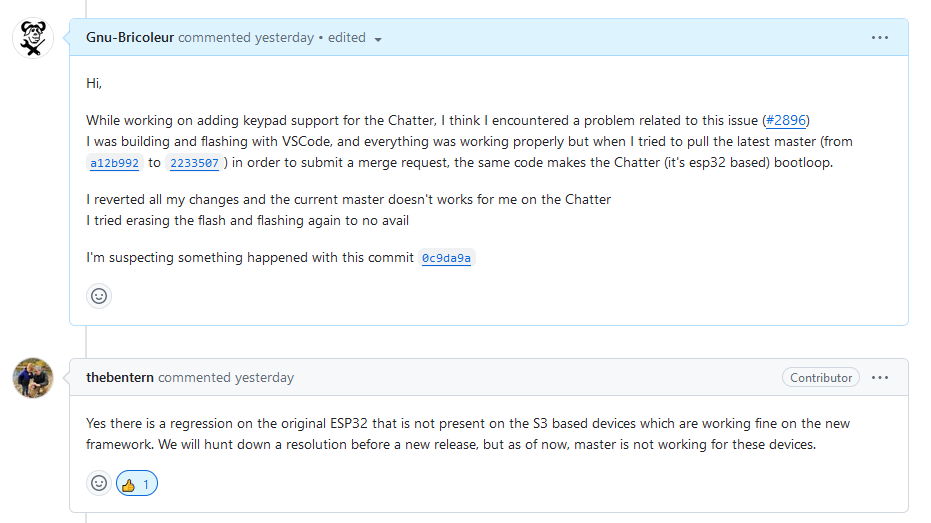The height and width of the screenshot is (523, 931).
Task: Add emoji reaction to Gnu-Bricoleur's comment
Action: tap(99, 296)
